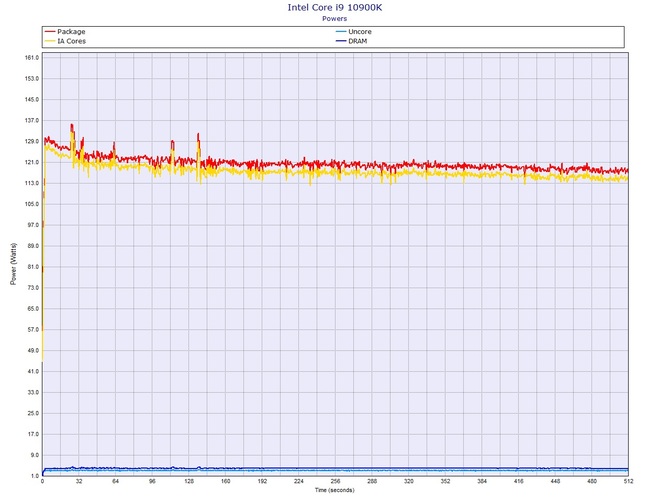
Task: Click the 448 tick on time axis
Action: [x=555, y=481]
